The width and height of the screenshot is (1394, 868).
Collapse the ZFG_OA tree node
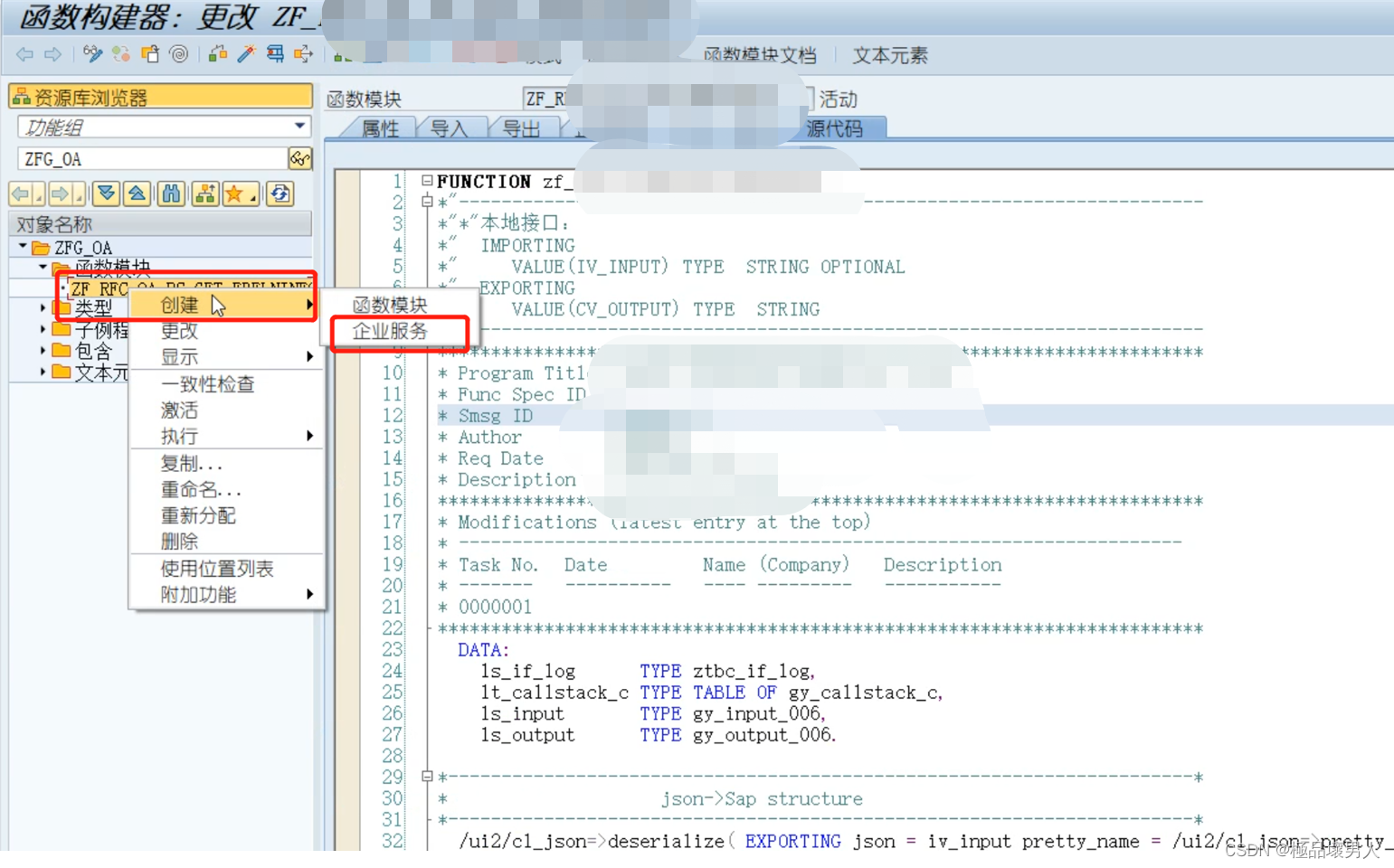coord(22,247)
